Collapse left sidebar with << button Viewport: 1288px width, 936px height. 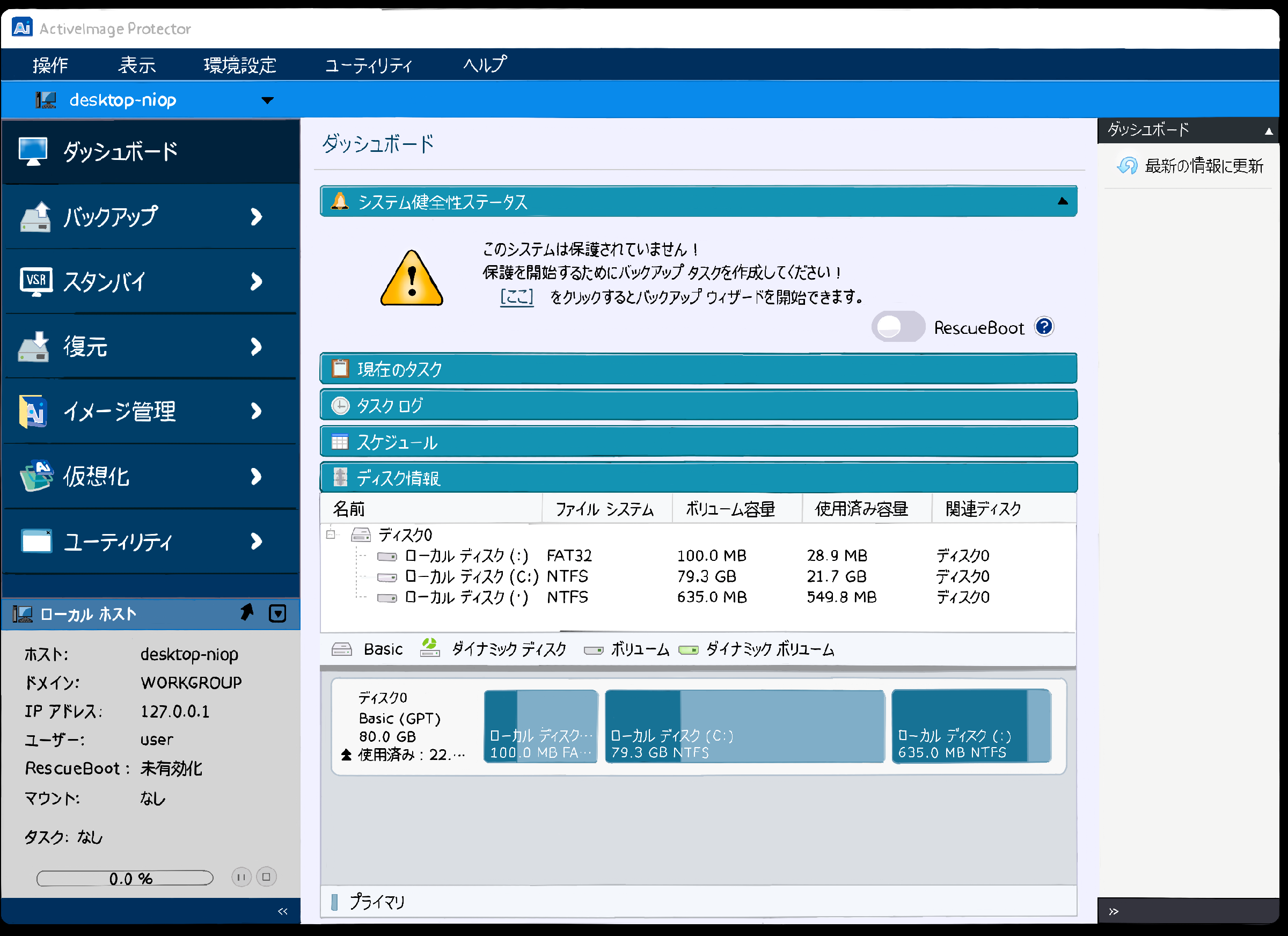coord(283,911)
